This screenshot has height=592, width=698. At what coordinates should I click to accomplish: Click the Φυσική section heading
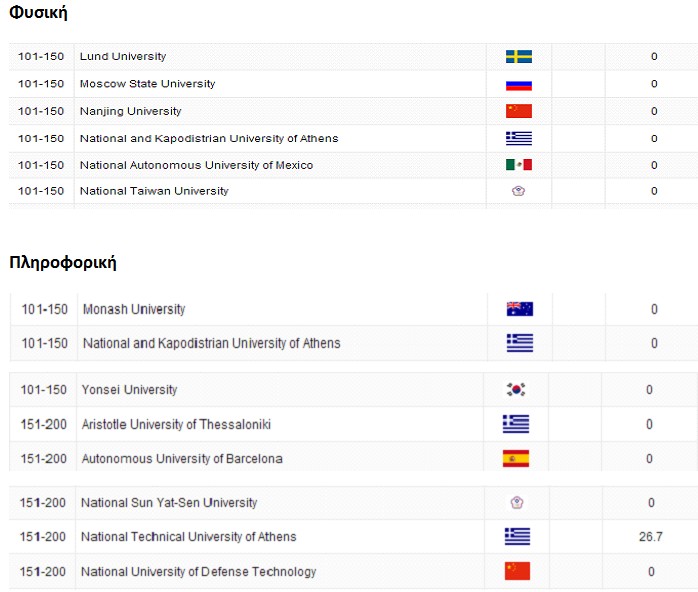[38, 12]
